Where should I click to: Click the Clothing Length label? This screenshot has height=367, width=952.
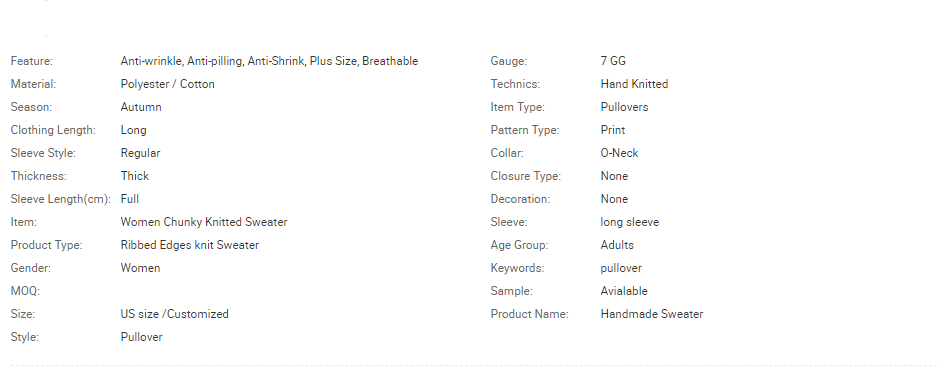coord(53,130)
